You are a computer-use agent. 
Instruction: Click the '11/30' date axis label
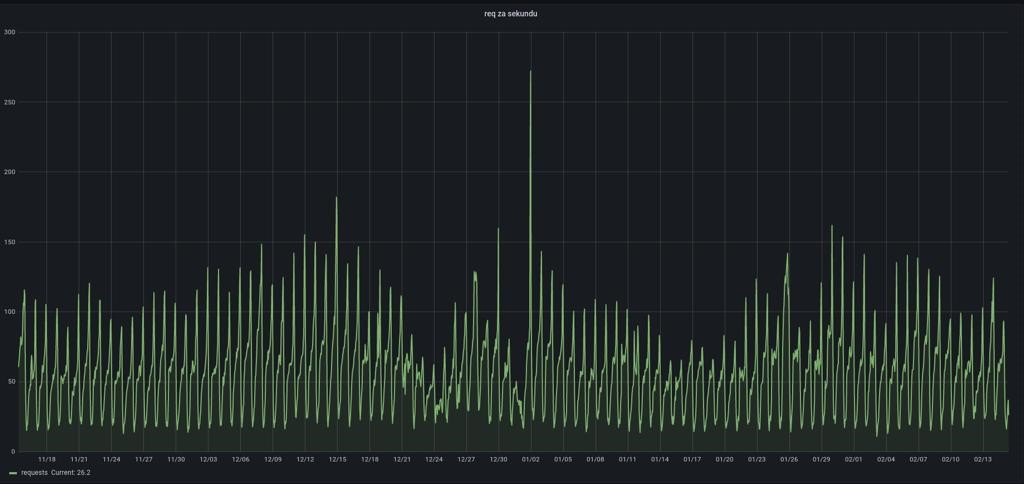coord(176,459)
